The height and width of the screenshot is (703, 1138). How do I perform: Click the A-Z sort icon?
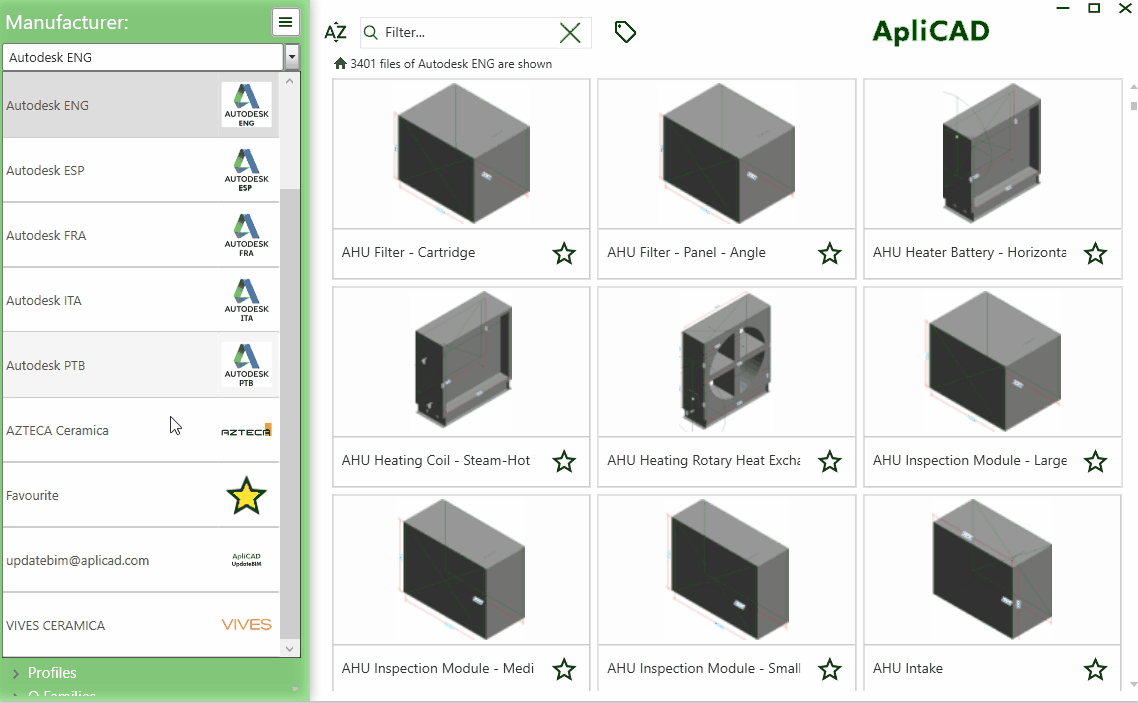coord(335,33)
